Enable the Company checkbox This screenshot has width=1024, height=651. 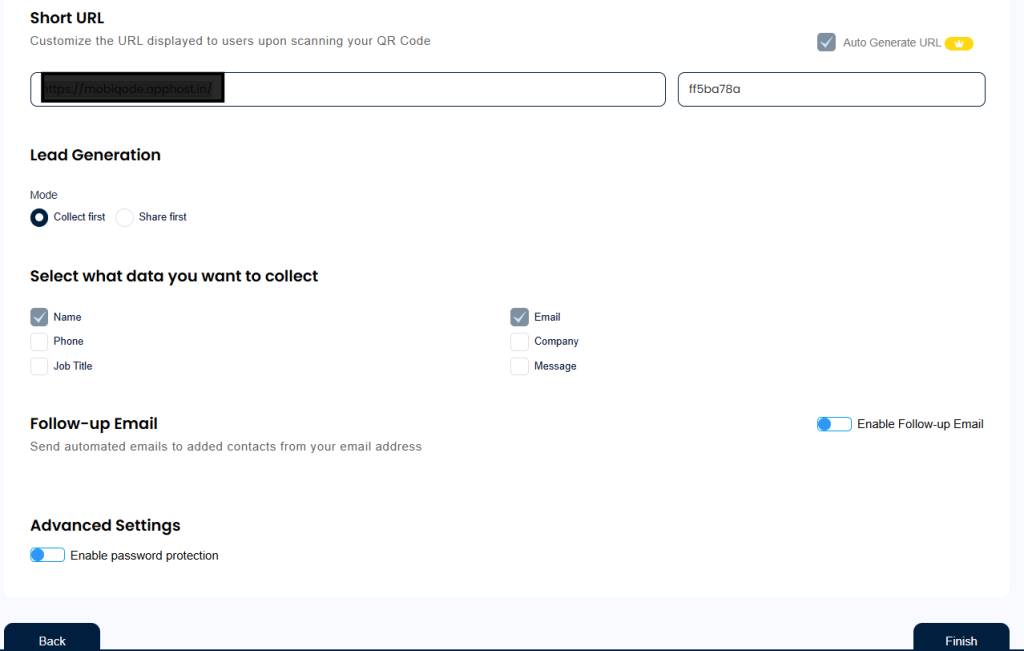pos(519,342)
